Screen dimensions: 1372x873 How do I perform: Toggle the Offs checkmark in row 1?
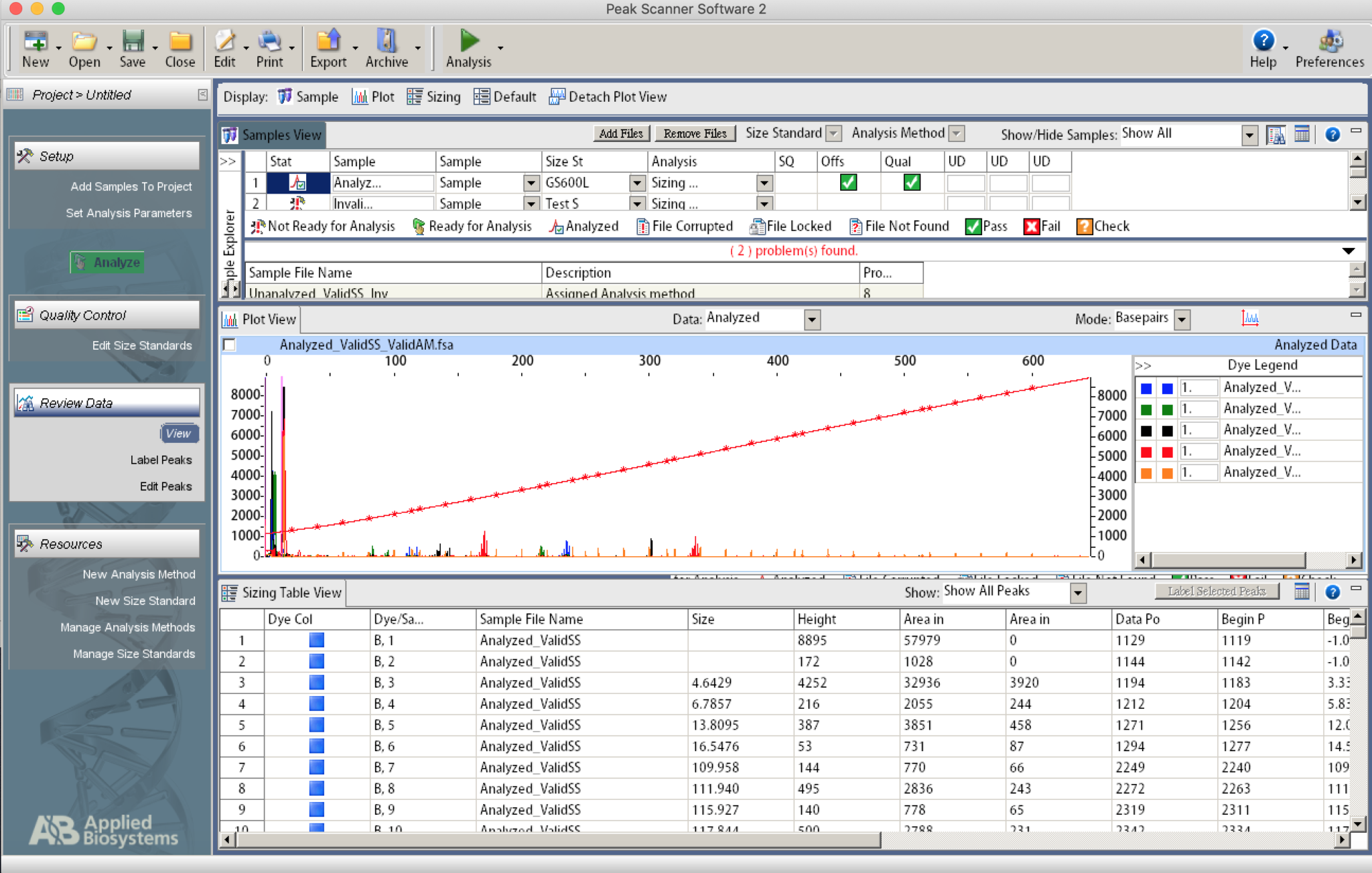click(847, 182)
